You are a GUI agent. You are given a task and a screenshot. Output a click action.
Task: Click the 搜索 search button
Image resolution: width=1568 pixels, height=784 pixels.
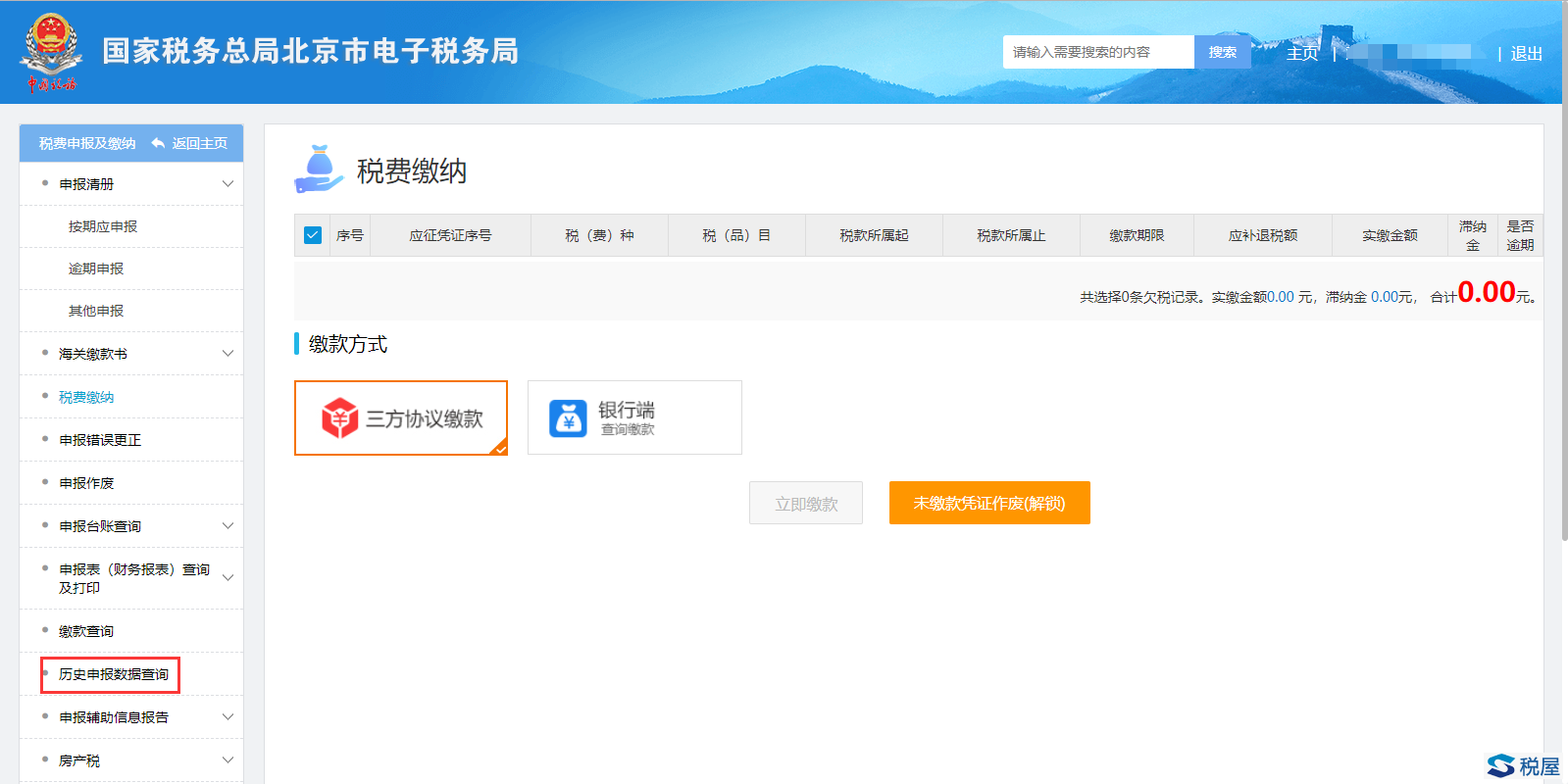coord(1223,52)
